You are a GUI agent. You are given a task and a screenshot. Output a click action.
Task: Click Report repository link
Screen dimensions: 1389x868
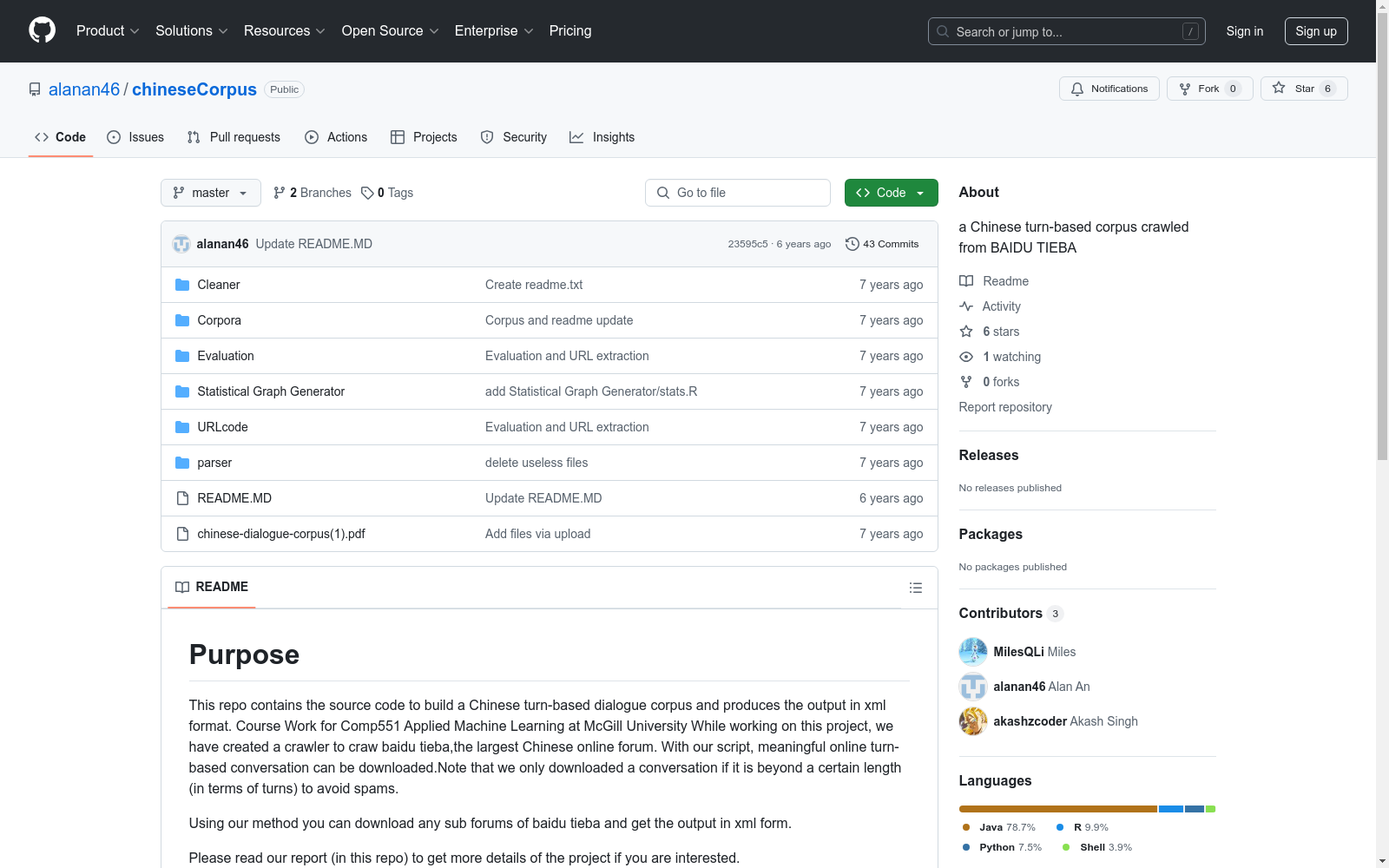point(1005,407)
